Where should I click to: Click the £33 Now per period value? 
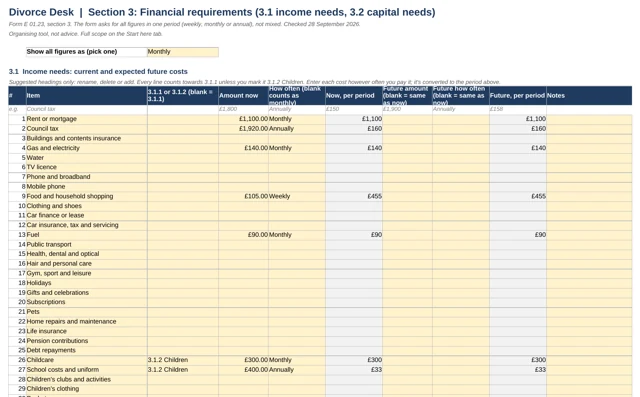[354, 370]
